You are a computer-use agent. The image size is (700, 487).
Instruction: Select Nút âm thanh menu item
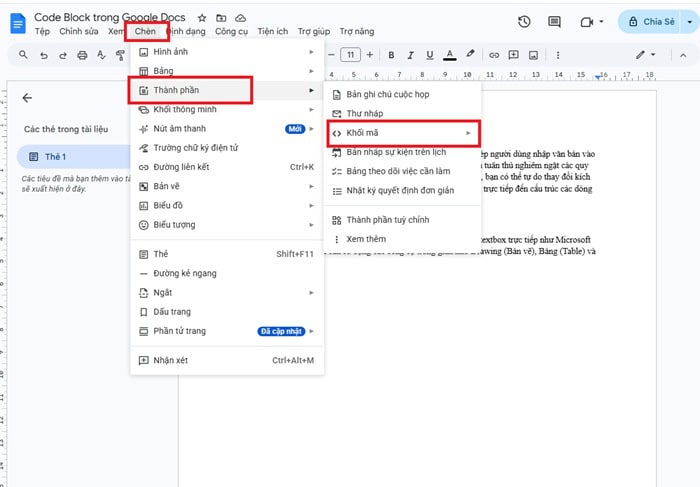pos(227,129)
